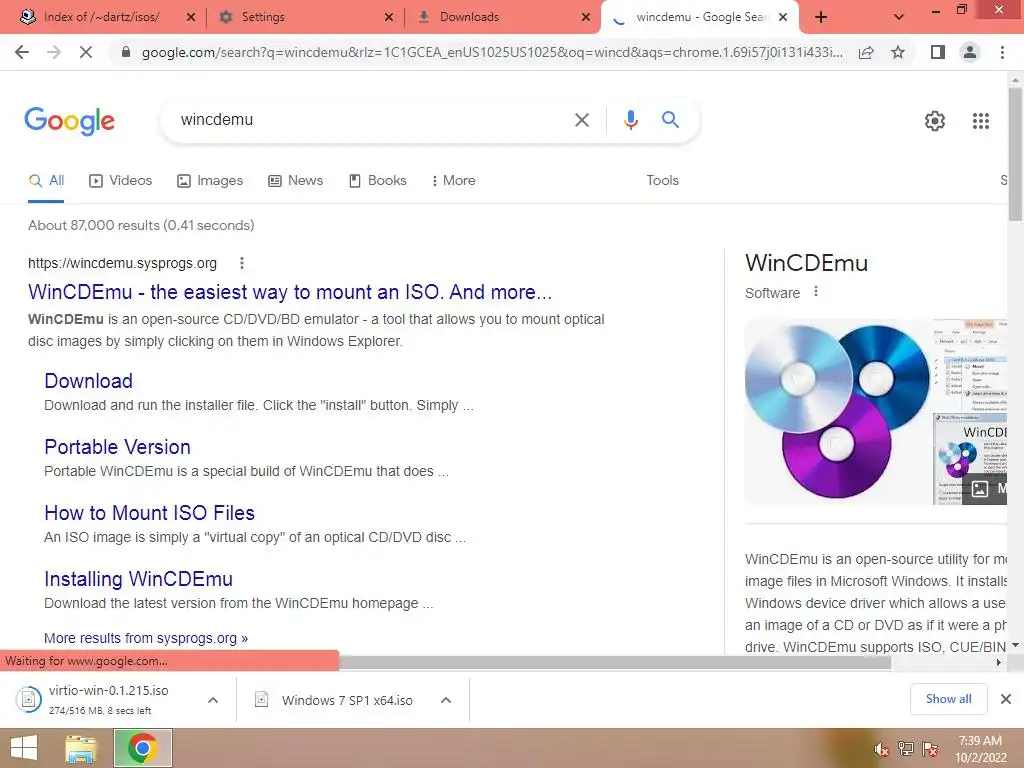Click the lock icon in address bar
Screen dimensions: 1024x768
126,52
